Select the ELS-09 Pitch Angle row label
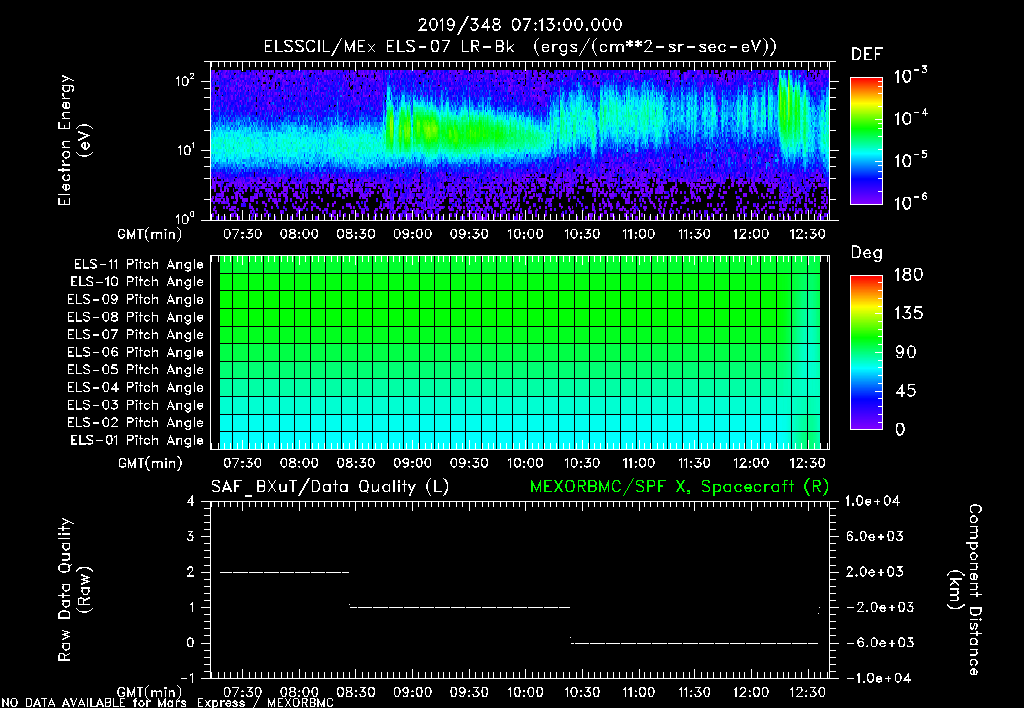This screenshot has height=708, width=1024. coord(136,300)
